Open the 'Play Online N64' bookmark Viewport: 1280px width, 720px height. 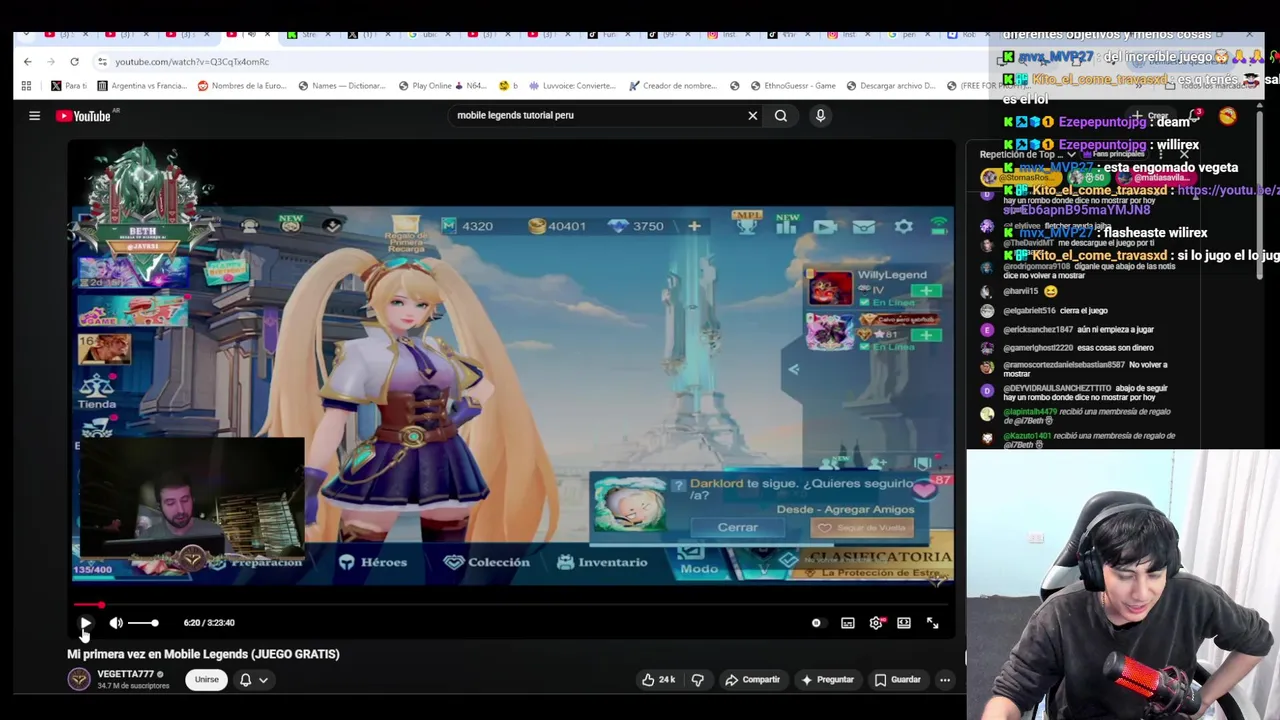tap(442, 86)
